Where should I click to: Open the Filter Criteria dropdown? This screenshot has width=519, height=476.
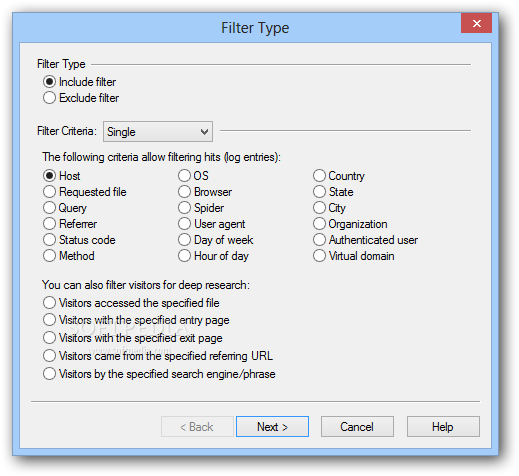158,132
